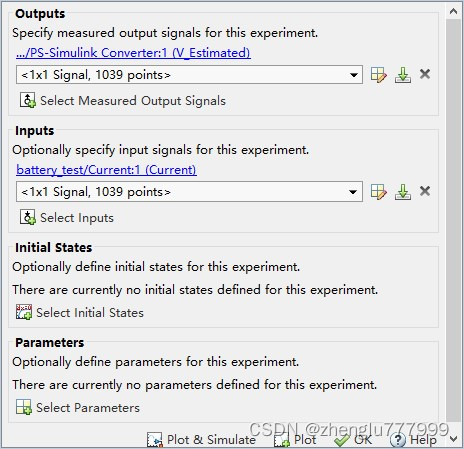The image size is (464, 449).
Task: Import output signal data with green arrow icon
Action: pos(403,75)
